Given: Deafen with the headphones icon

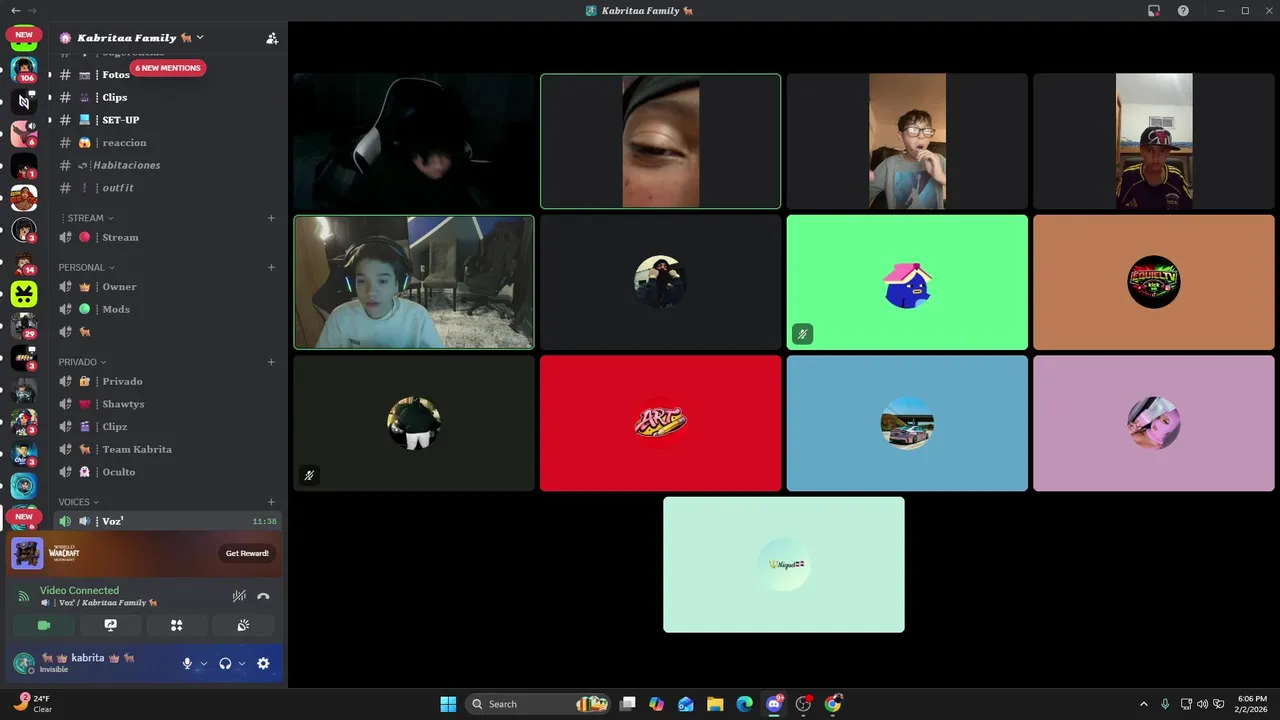Looking at the screenshot, I should tap(225, 663).
